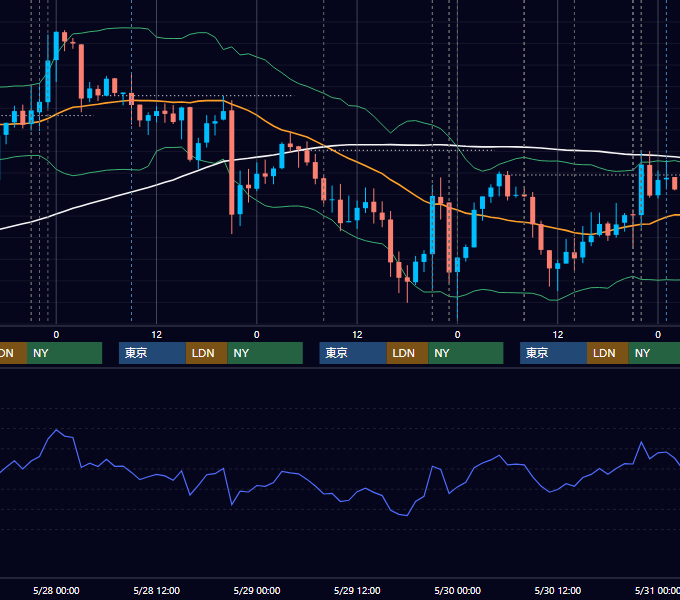Click the 5/30 12:00 date label
This screenshot has height=600, width=680.
point(558,590)
